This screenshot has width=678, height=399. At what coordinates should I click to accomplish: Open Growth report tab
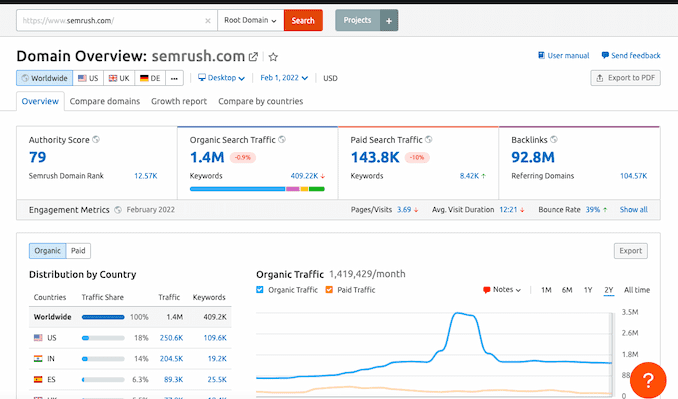coord(179,101)
